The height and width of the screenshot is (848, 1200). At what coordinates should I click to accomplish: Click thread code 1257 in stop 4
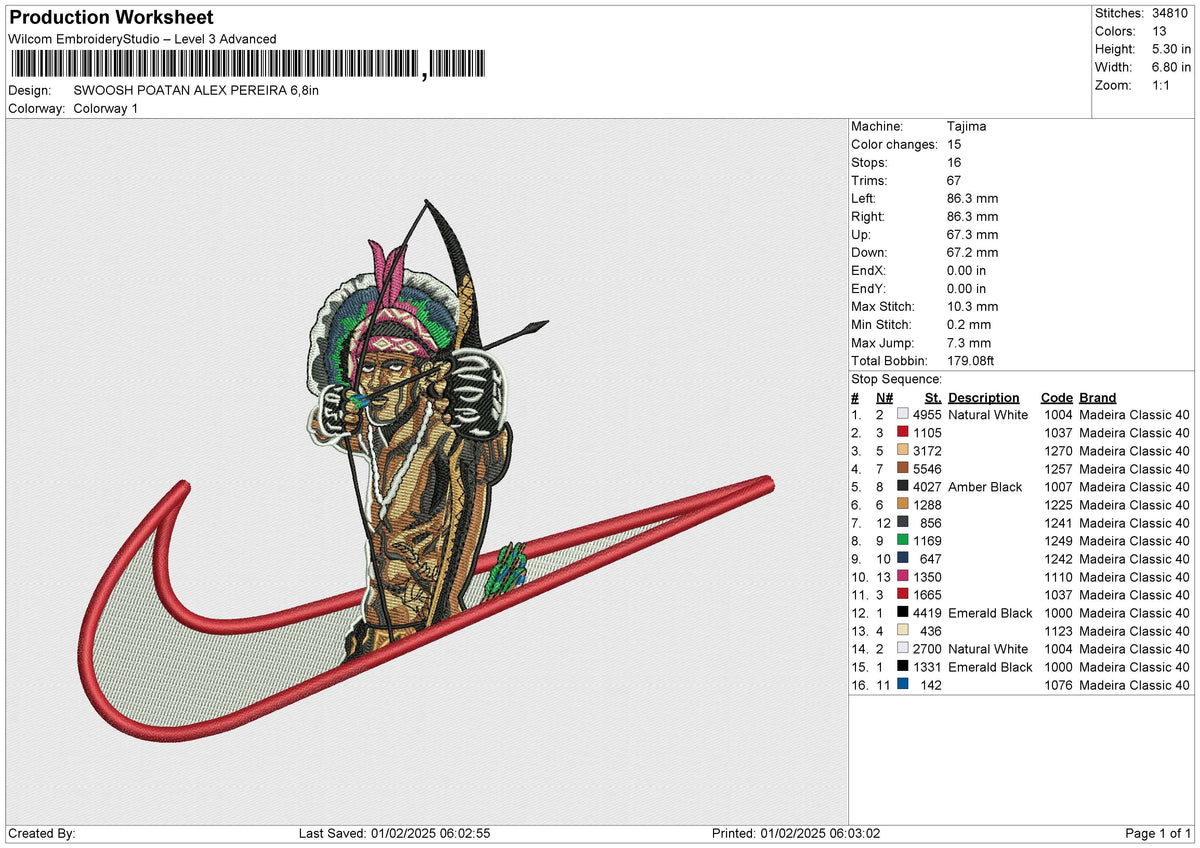(1058, 468)
